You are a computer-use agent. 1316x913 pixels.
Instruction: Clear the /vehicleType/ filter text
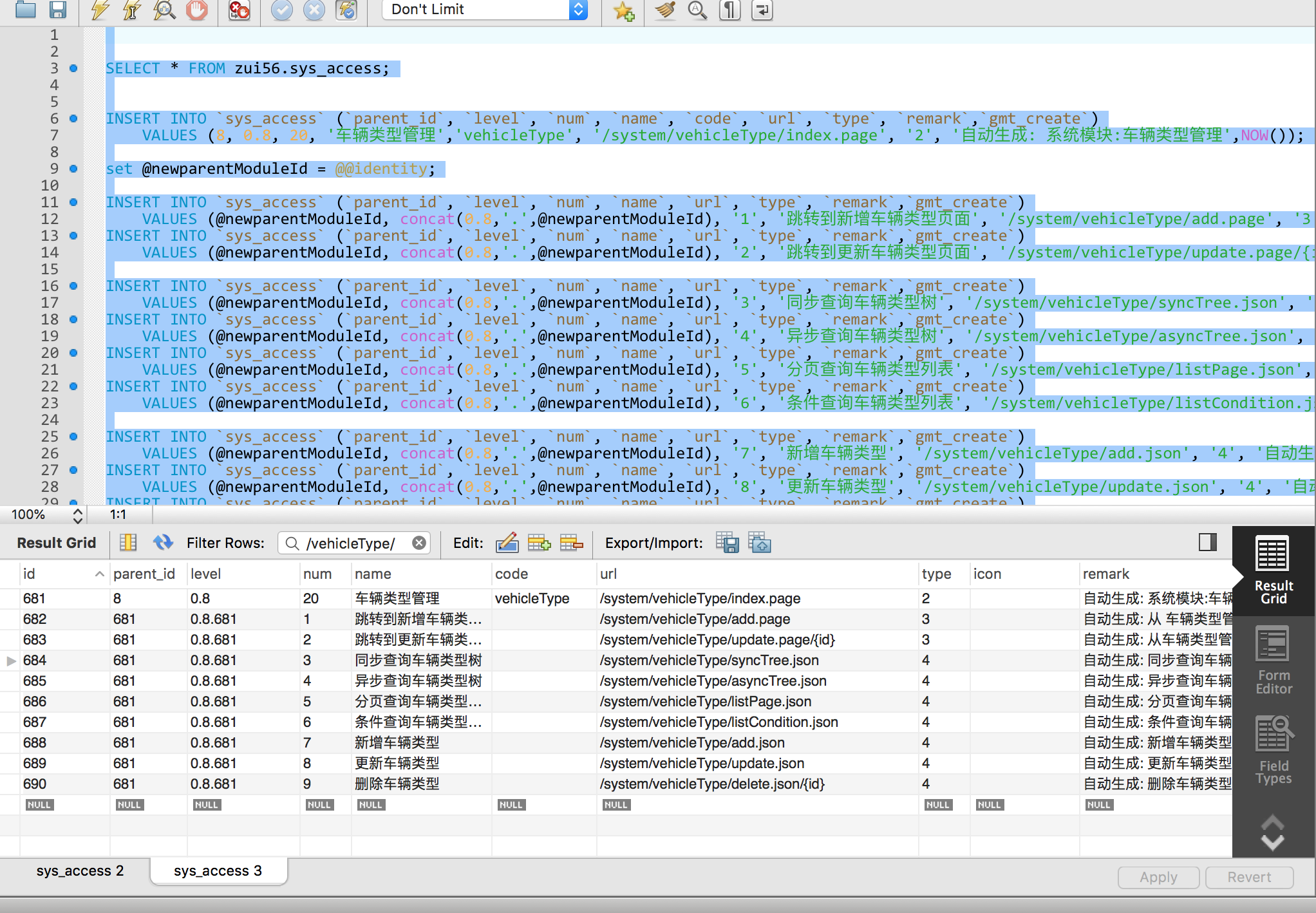[419, 543]
